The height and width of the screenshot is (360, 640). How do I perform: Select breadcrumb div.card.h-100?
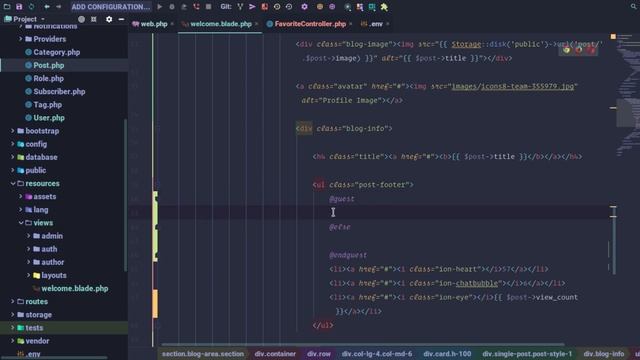(x=447, y=354)
